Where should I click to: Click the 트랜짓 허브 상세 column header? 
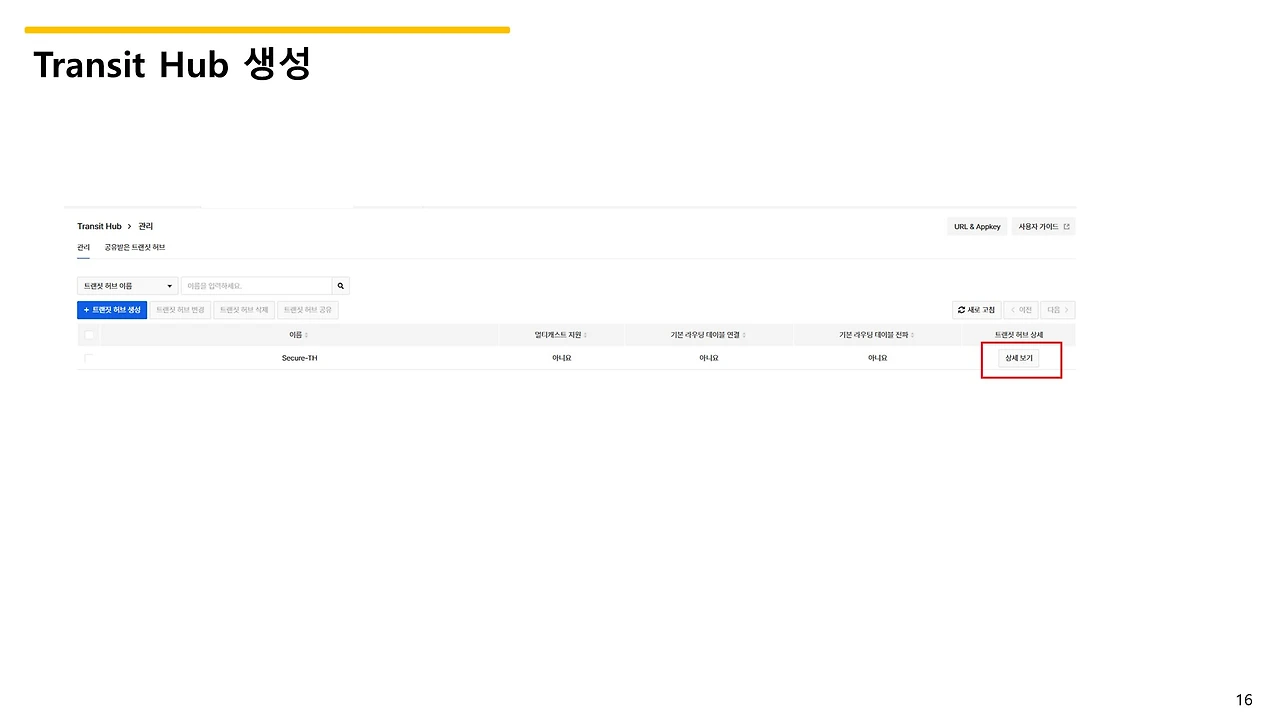1019,335
